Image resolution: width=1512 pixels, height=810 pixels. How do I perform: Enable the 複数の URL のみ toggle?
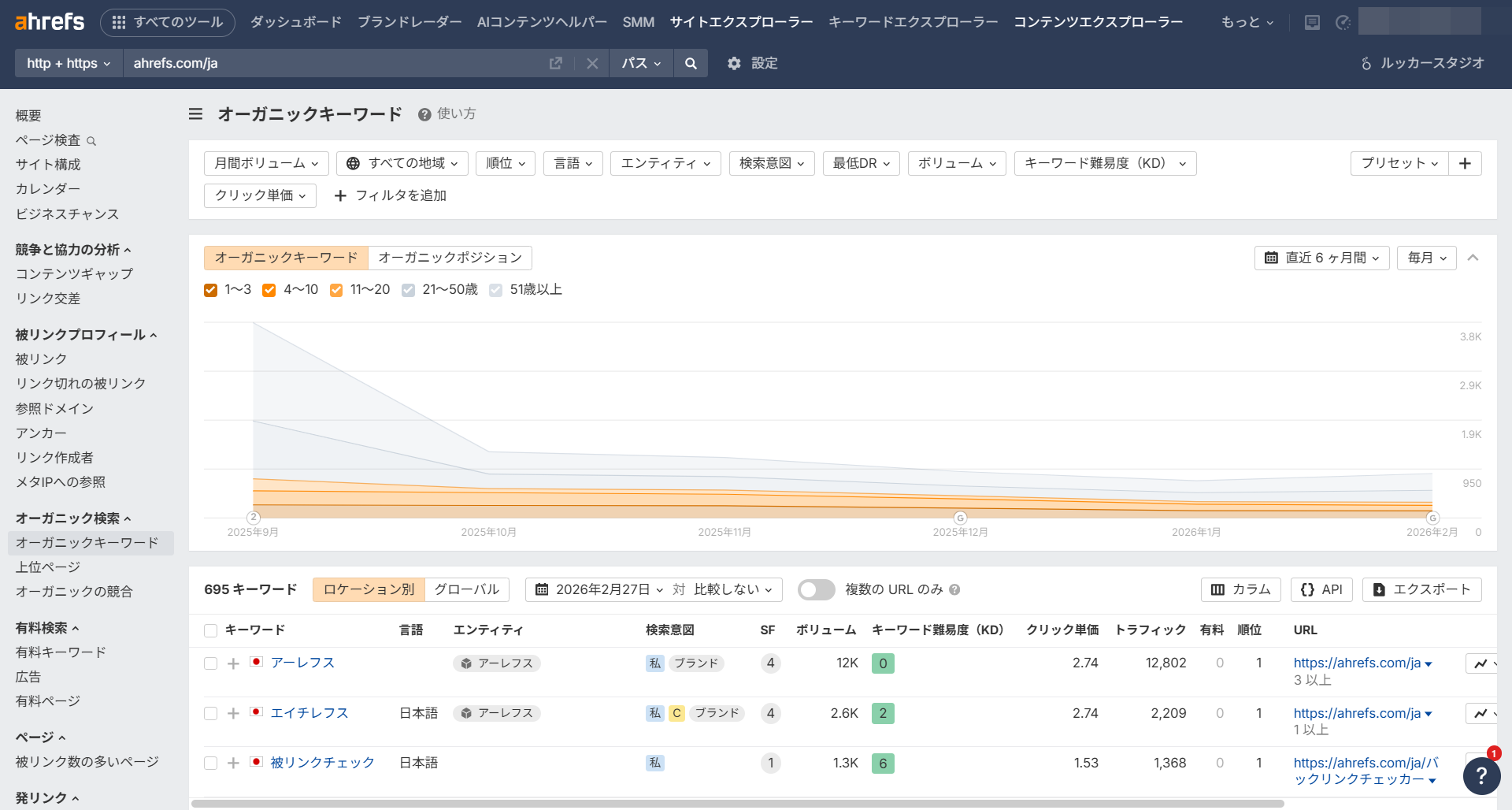816,589
